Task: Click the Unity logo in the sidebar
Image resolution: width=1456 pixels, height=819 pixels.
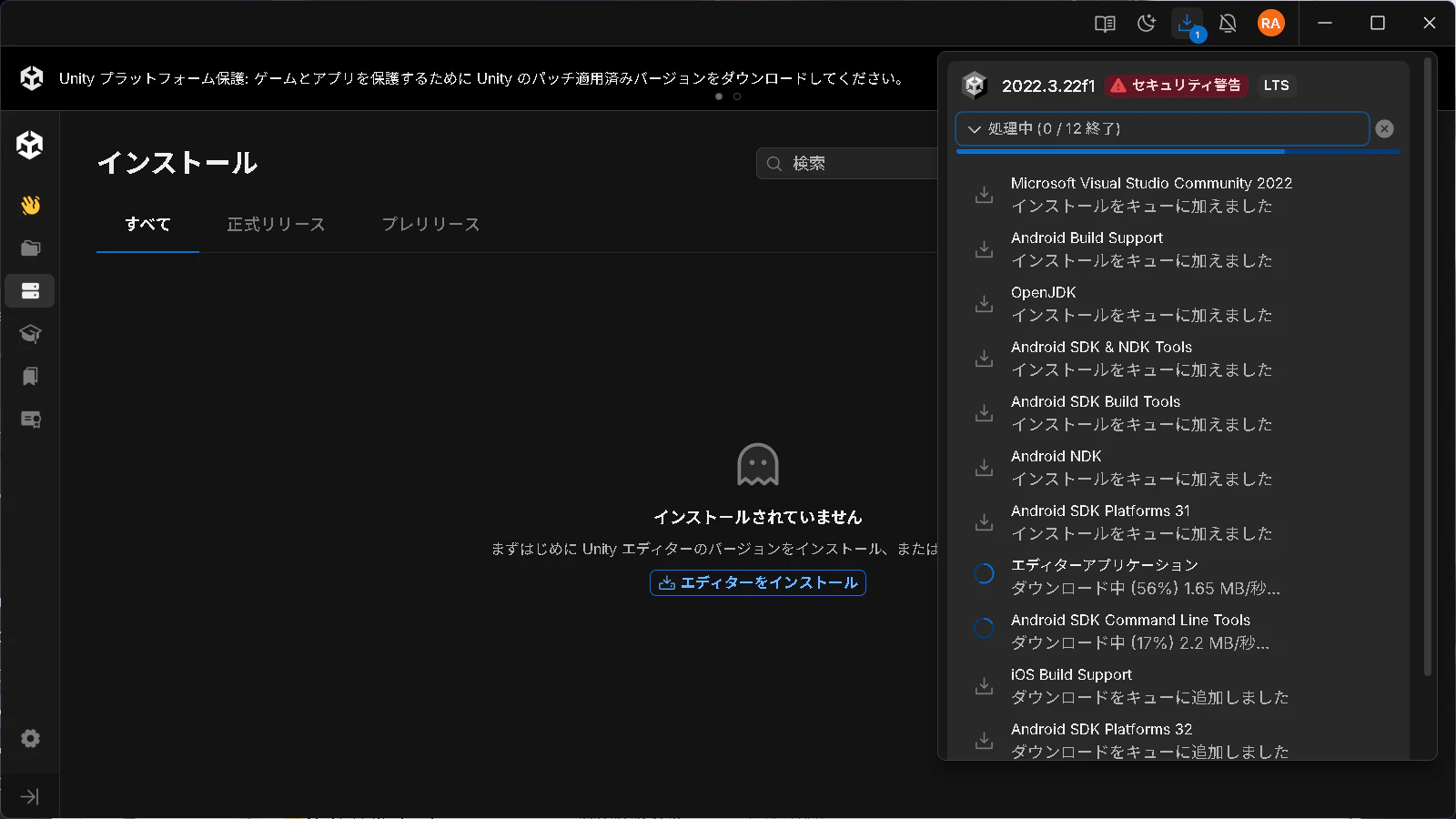Action: (30, 145)
